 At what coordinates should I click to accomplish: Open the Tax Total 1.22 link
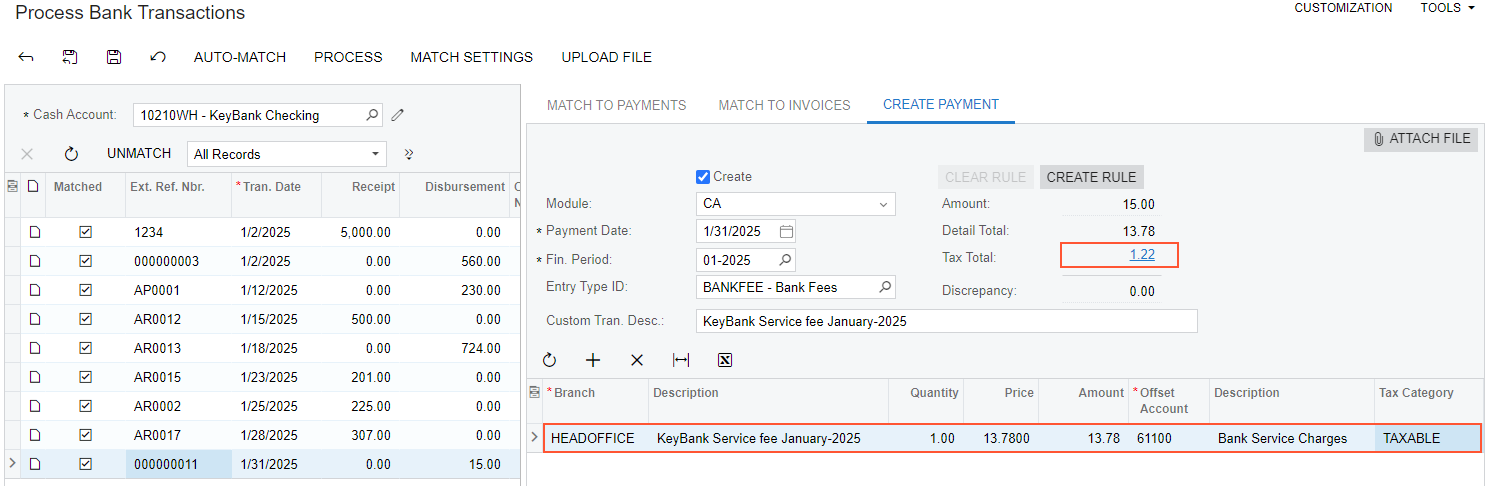click(1142, 255)
